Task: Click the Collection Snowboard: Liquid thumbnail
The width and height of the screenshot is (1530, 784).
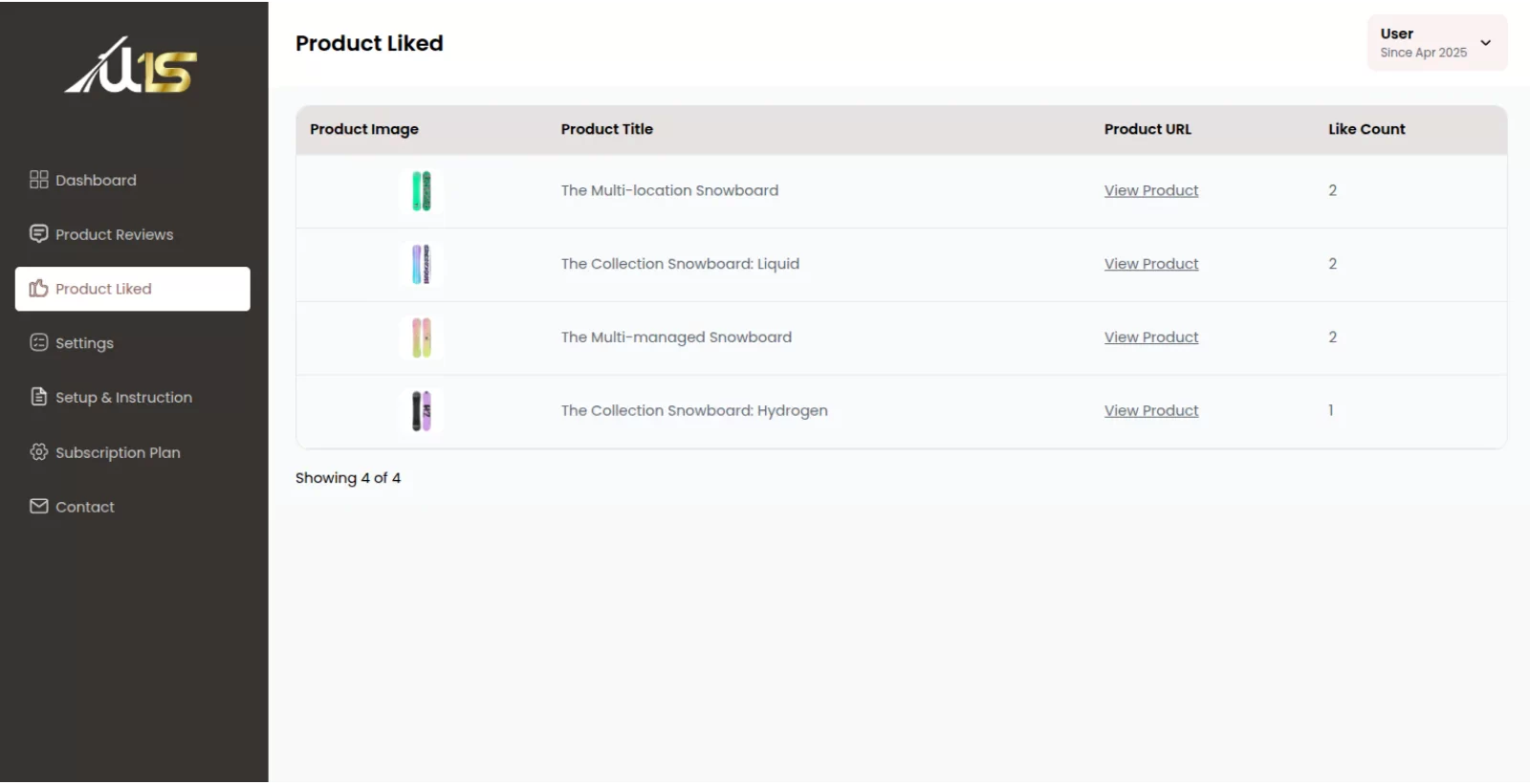Action: coord(422,265)
